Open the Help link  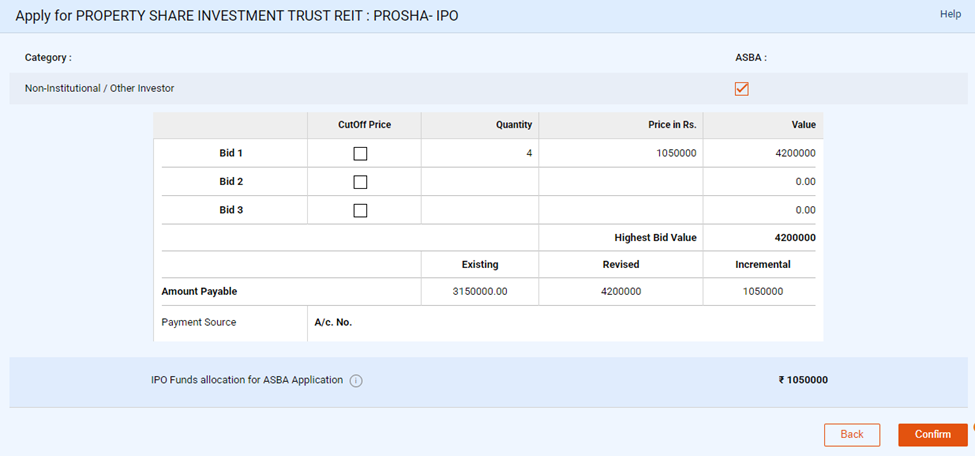coord(950,14)
